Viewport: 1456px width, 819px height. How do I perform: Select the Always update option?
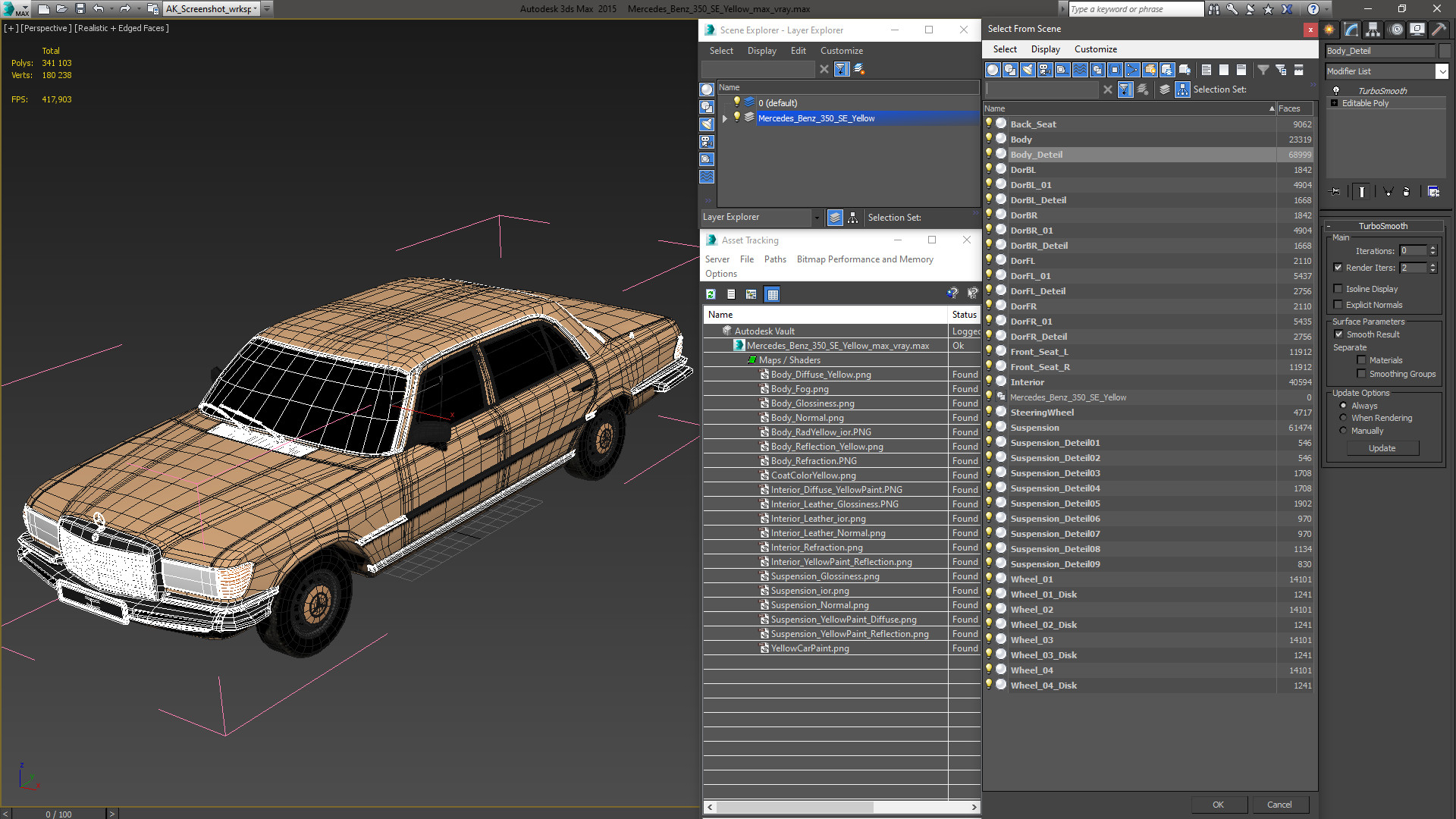(x=1343, y=406)
